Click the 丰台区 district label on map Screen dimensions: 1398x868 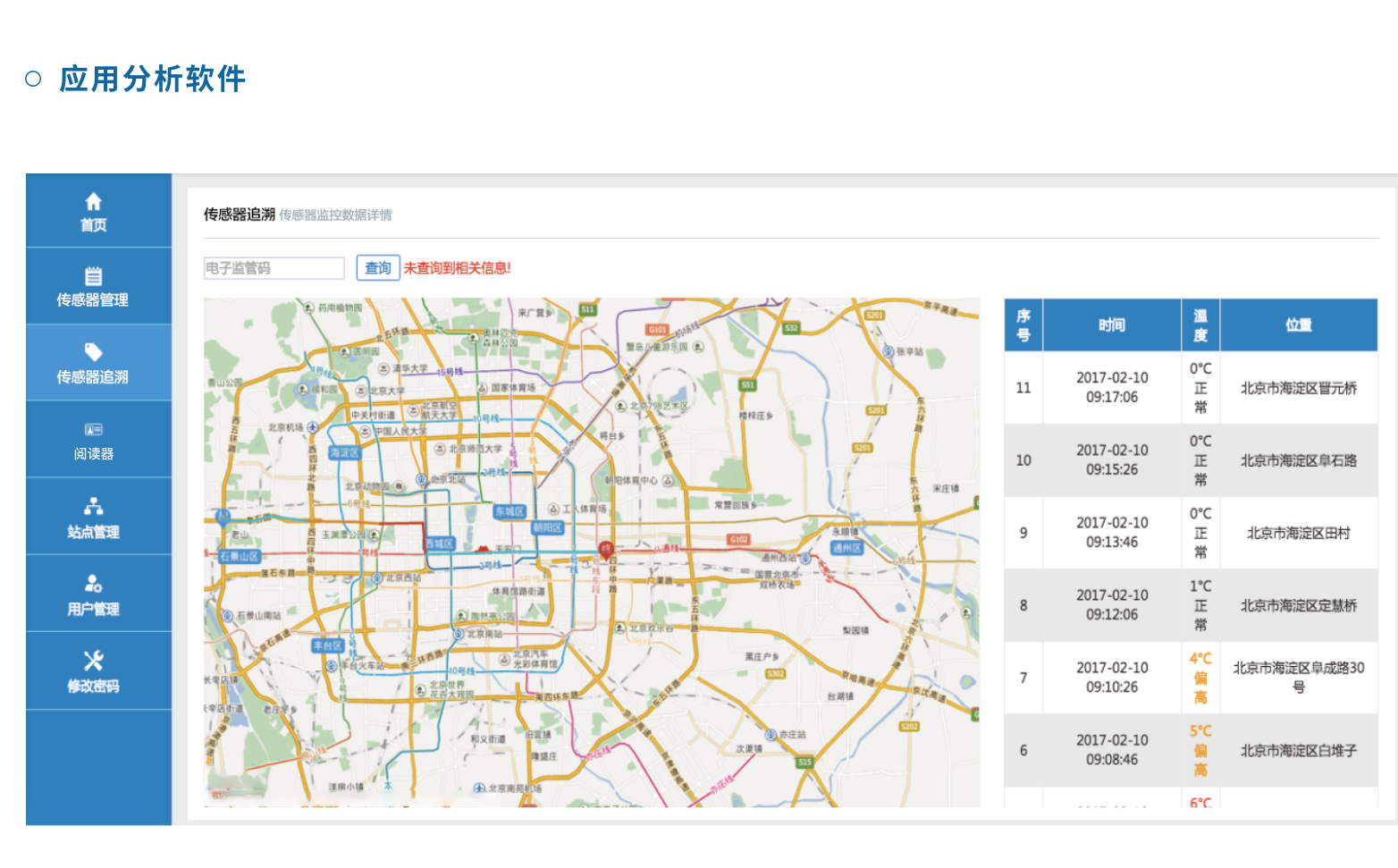click(327, 645)
